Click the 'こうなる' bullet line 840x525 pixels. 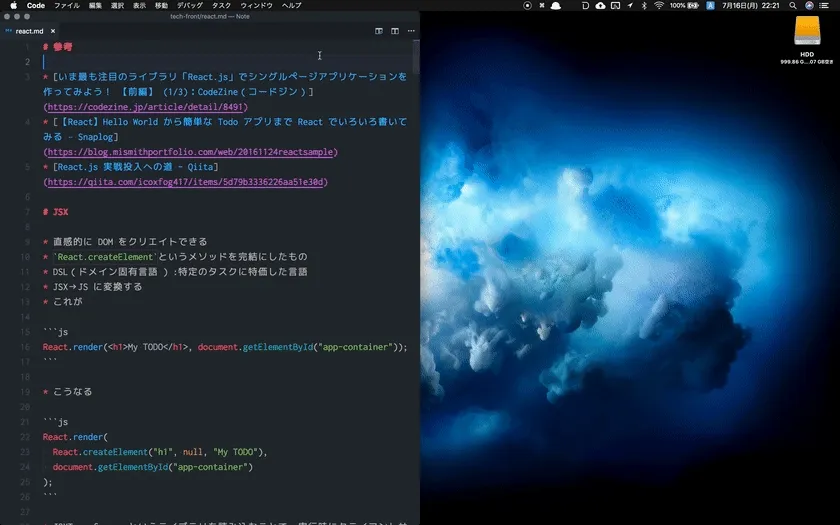[x=68, y=392]
